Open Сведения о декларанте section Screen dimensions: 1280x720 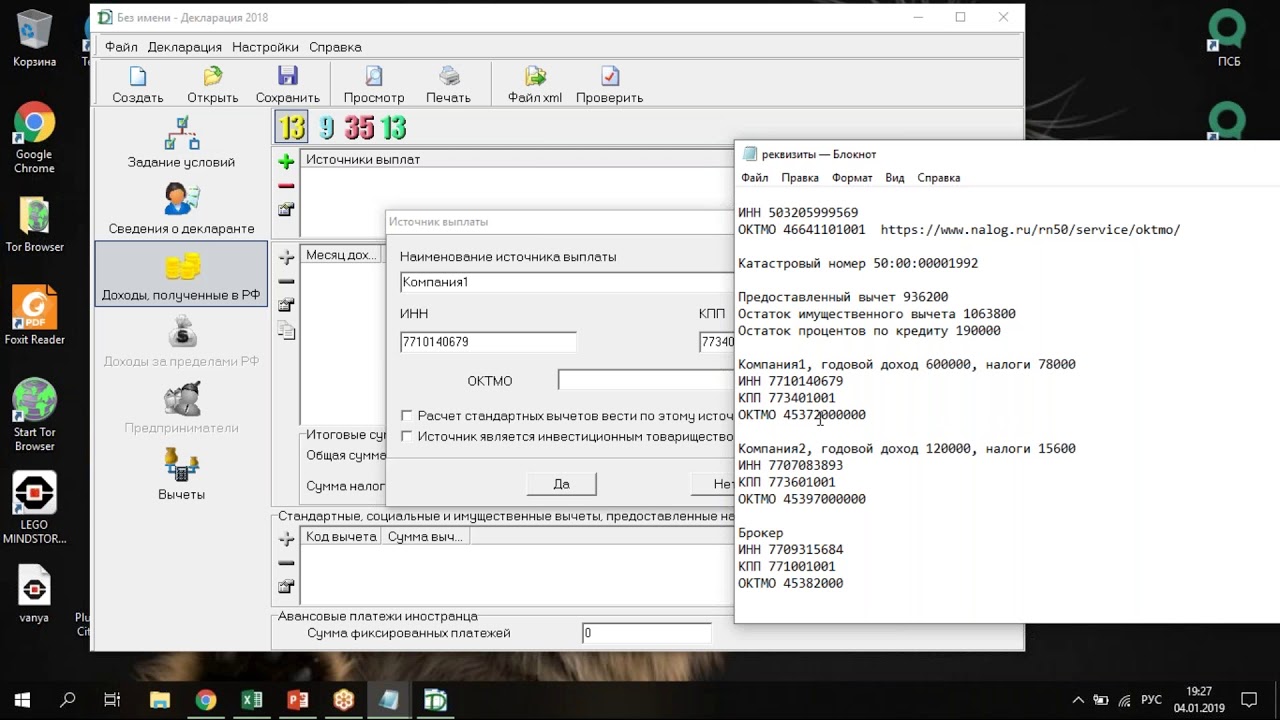tap(181, 208)
